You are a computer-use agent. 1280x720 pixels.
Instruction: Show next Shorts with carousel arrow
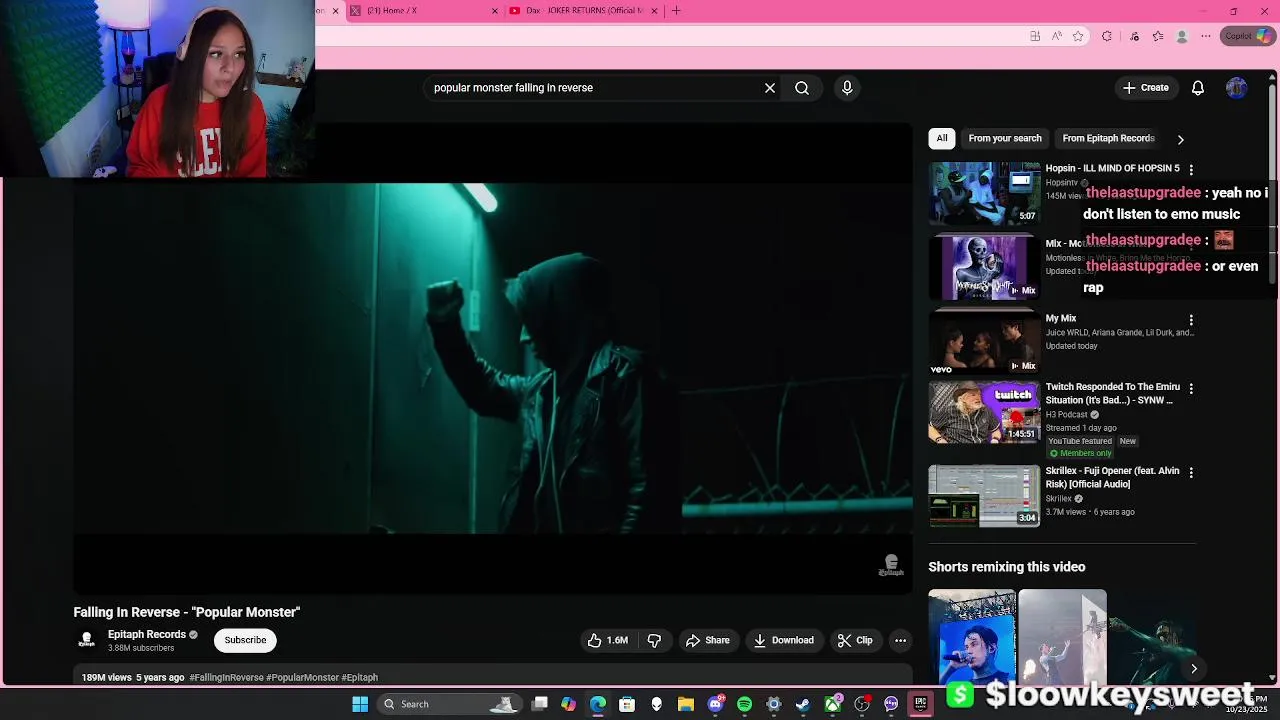point(1193,669)
